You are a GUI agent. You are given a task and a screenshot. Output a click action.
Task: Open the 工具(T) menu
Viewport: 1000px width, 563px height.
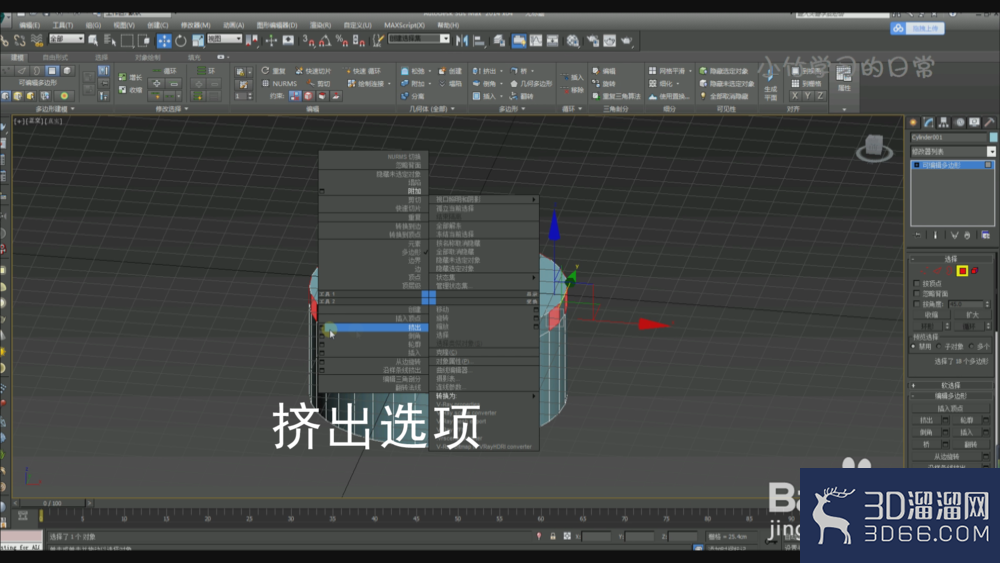pyautogui.click(x=62, y=25)
